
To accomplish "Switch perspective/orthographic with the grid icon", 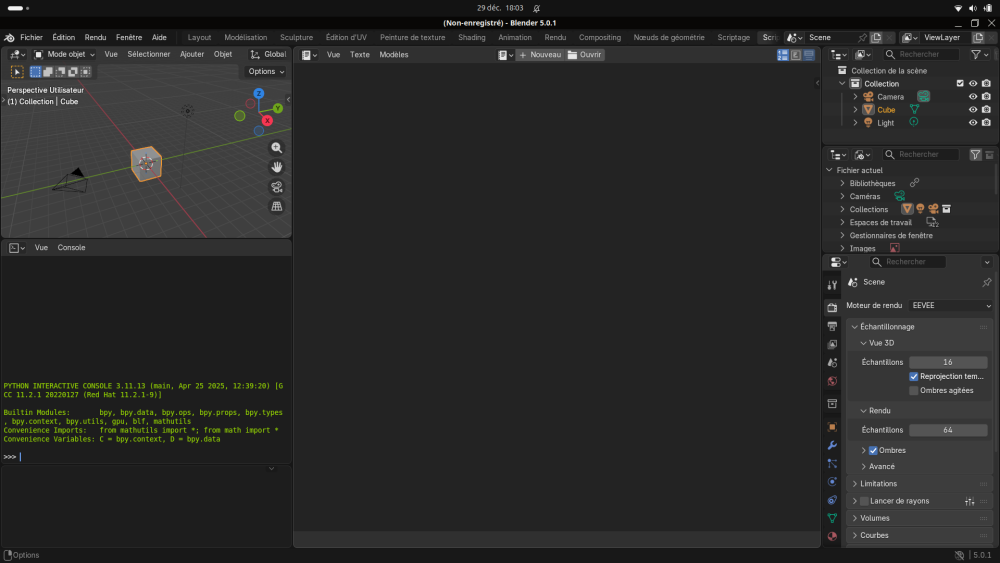I will [x=277, y=206].
